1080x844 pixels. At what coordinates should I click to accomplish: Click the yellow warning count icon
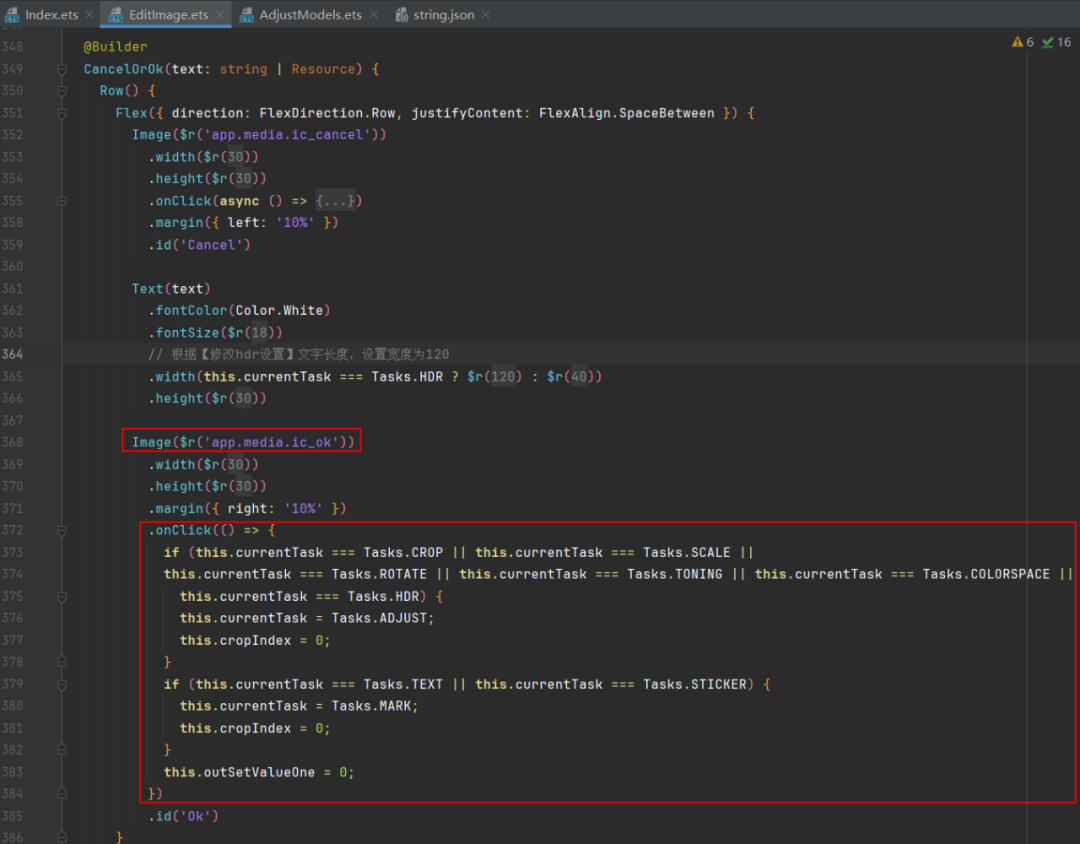[x=1017, y=42]
